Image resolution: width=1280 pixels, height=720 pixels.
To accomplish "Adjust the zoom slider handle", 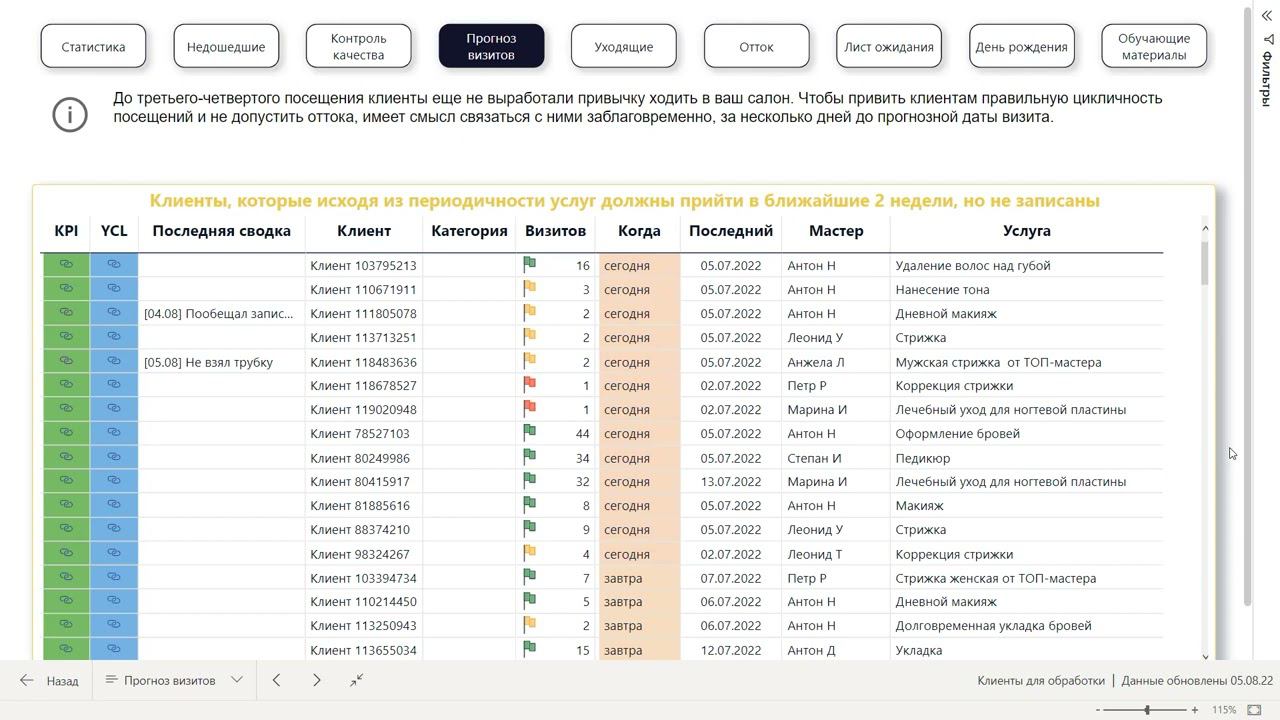I will pos(1147,710).
